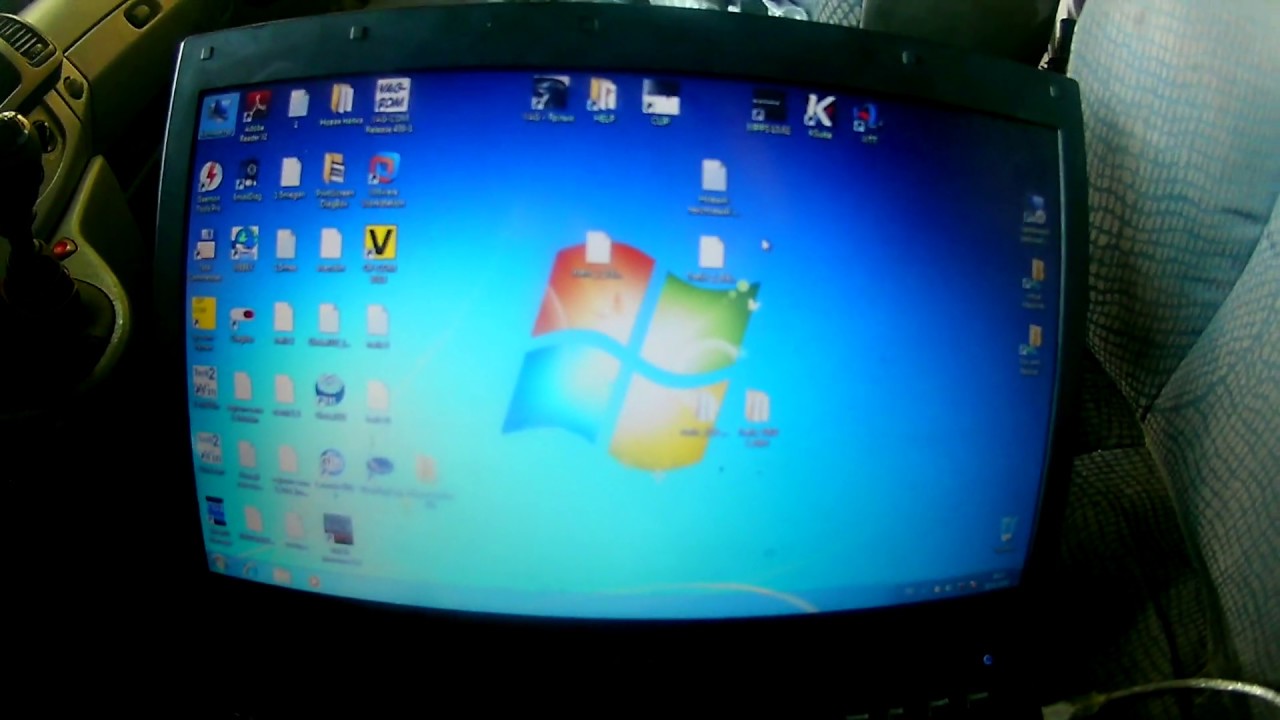This screenshot has width=1280, height=720.
Task: Launch Internet Explorer from the taskbar
Action: click(x=250, y=571)
